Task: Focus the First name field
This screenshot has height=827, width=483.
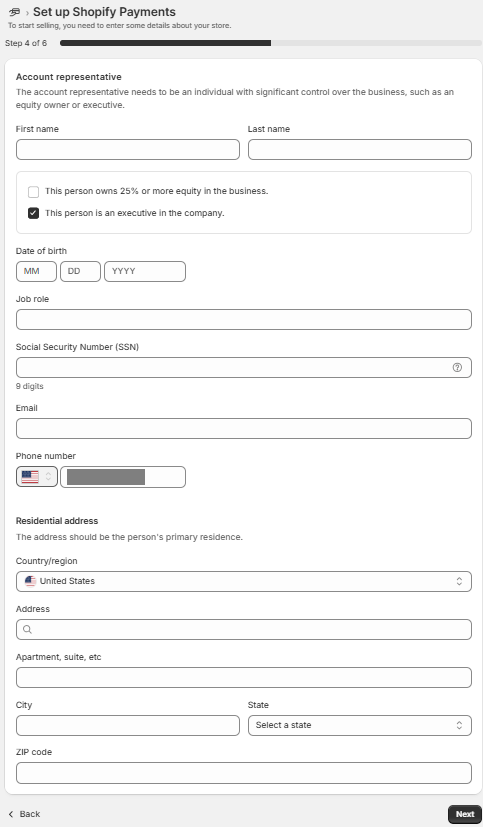Action: [x=128, y=150]
